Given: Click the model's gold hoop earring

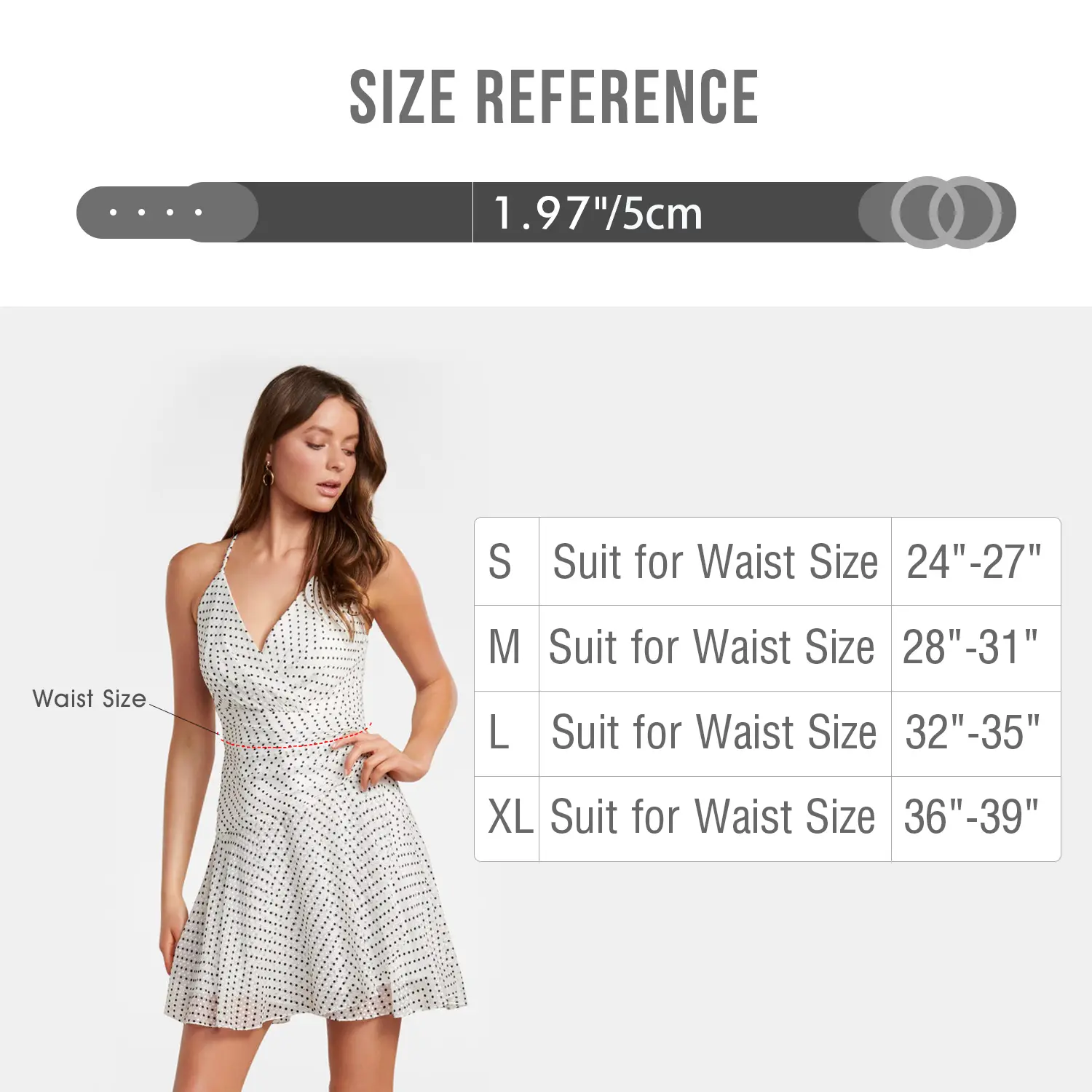Looking at the screenshot, I should pyautogui.click(x=268, y=475).
